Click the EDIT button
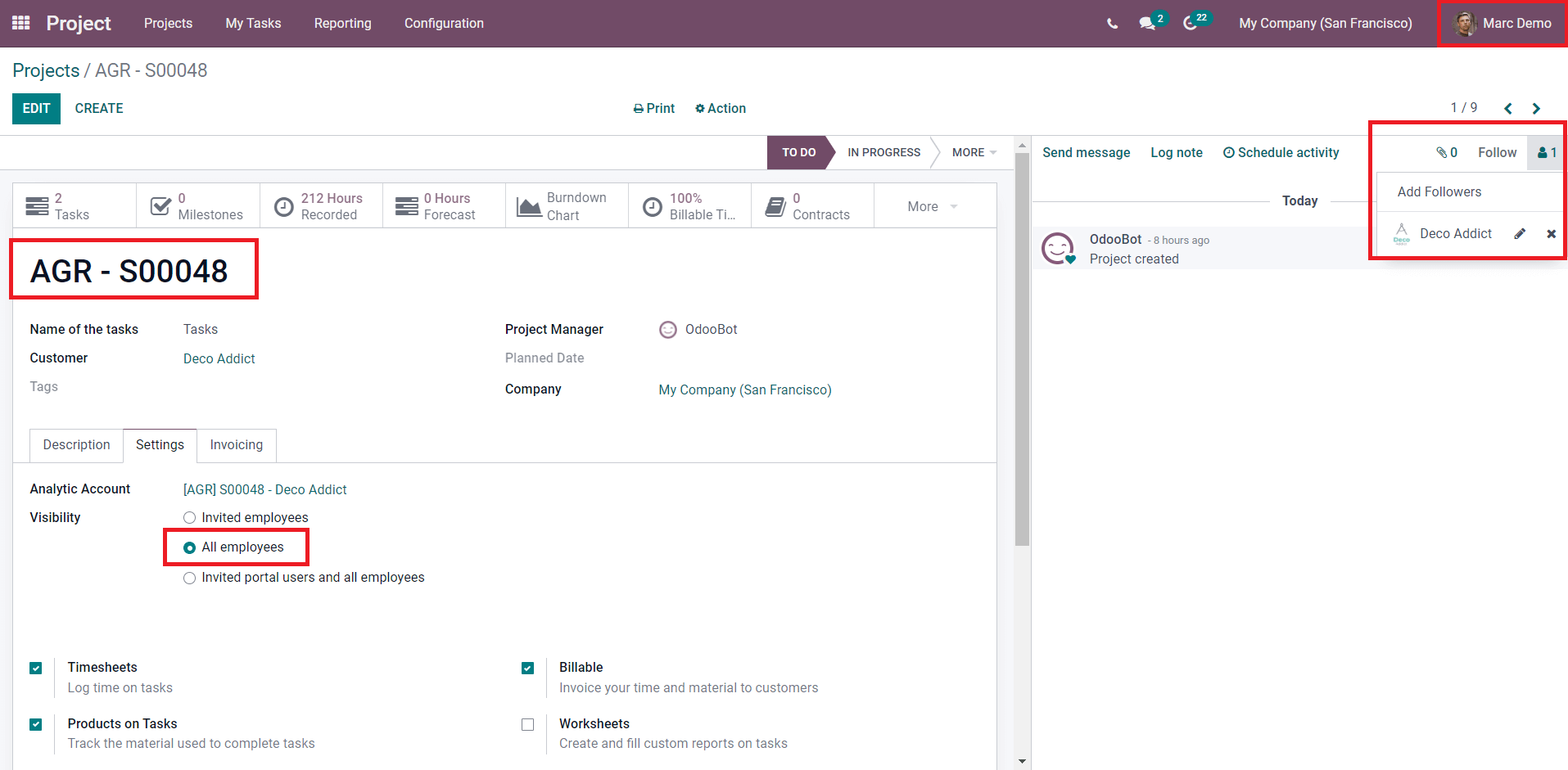The width and height of the screenshot is (1568, 770). [x=36, y=109]
